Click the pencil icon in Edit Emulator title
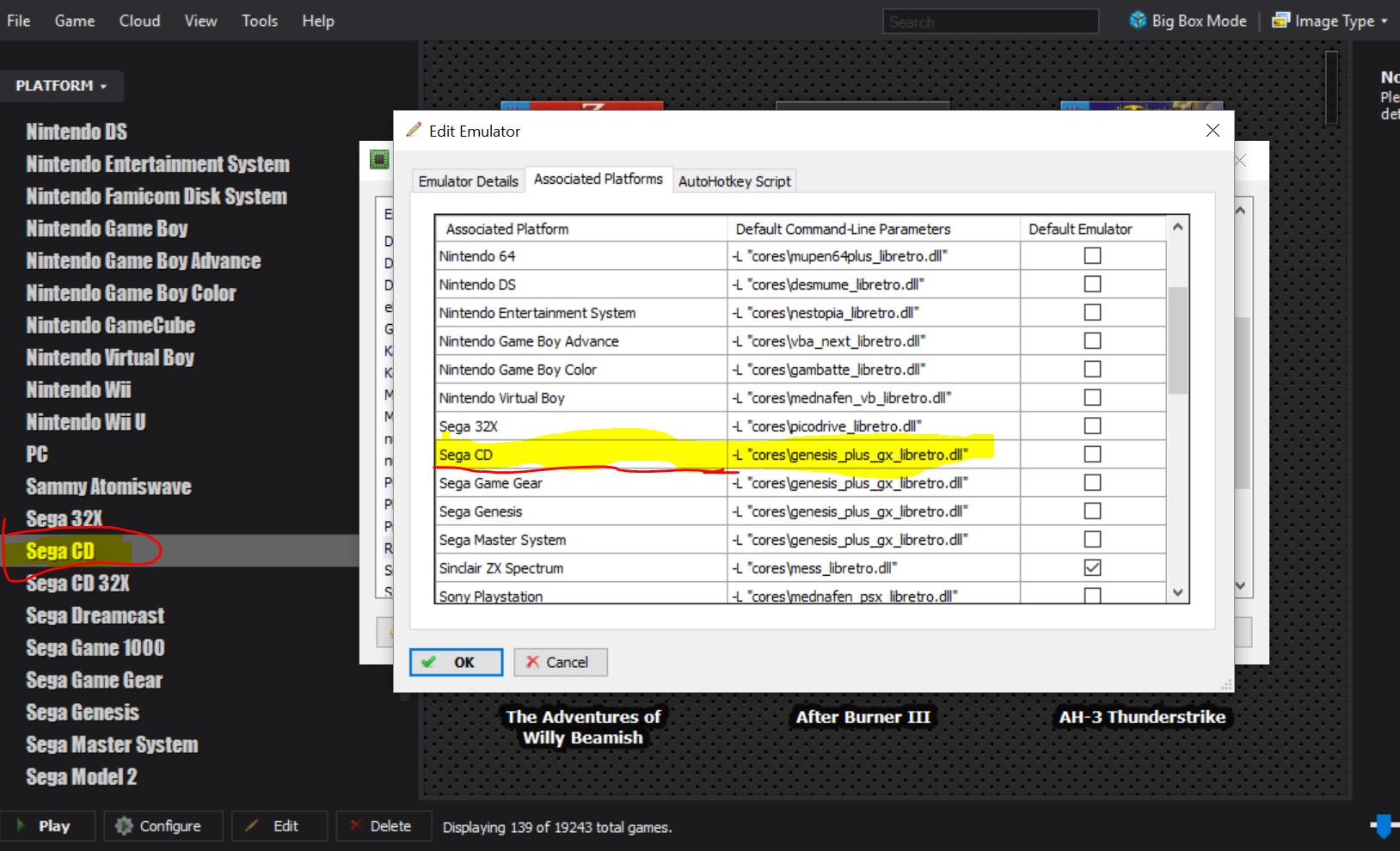Screen dimensions: 1400x851 coord(414,130)
